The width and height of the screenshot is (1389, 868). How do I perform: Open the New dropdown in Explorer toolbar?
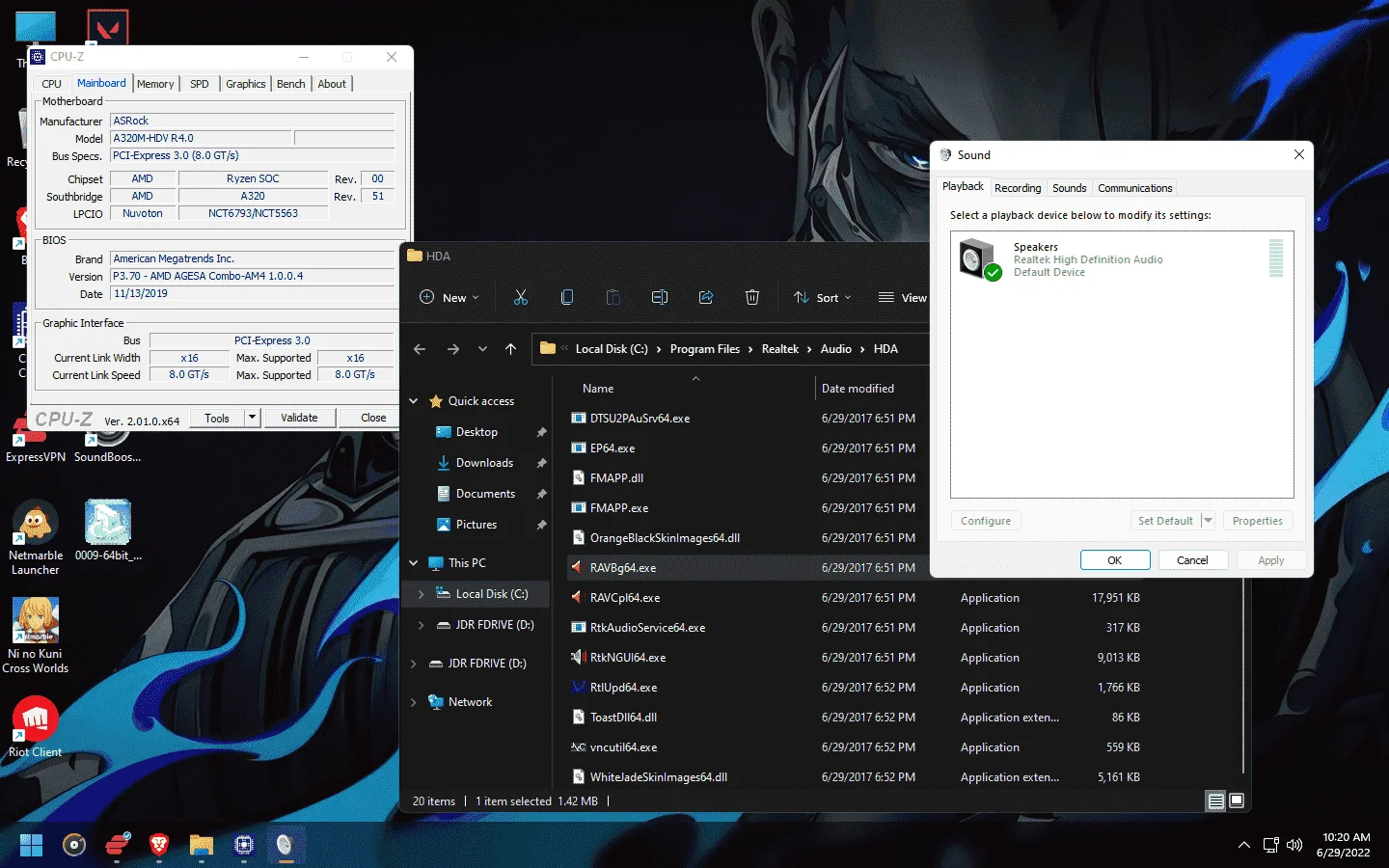tap(449, 297)
